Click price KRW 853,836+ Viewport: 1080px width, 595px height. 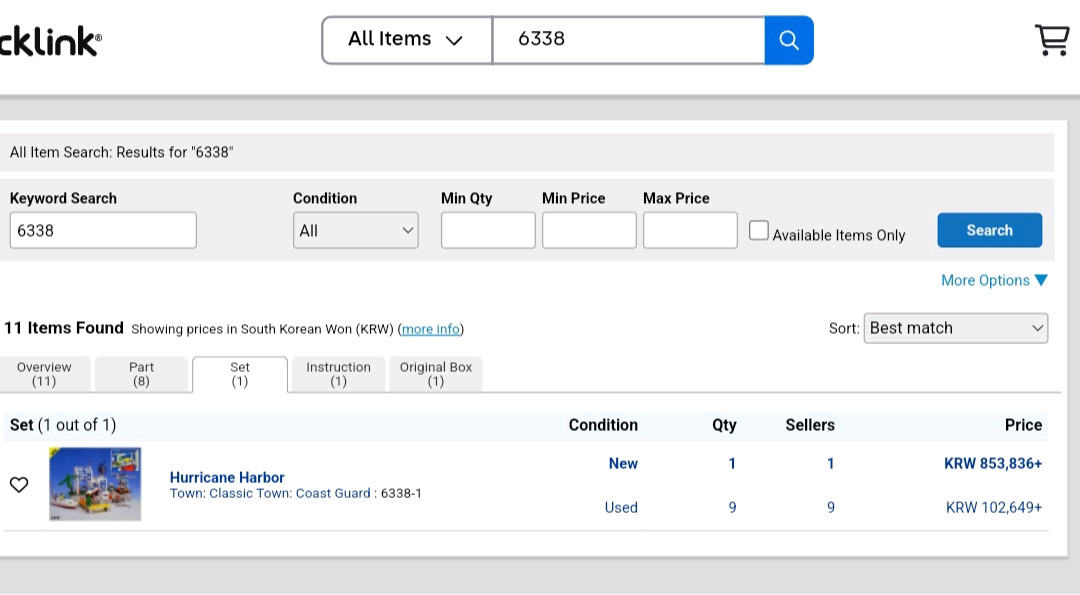pyautogui.click(x=993, y=463)
